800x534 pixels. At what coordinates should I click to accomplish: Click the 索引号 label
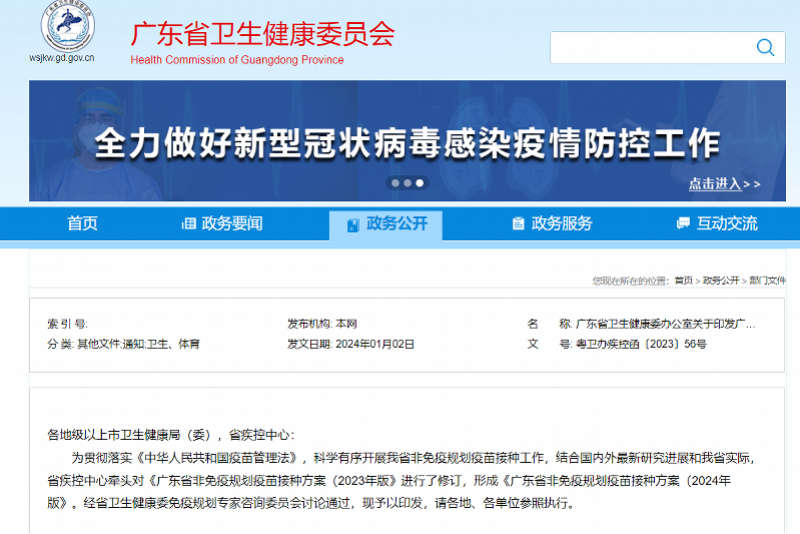click(67, 324)
